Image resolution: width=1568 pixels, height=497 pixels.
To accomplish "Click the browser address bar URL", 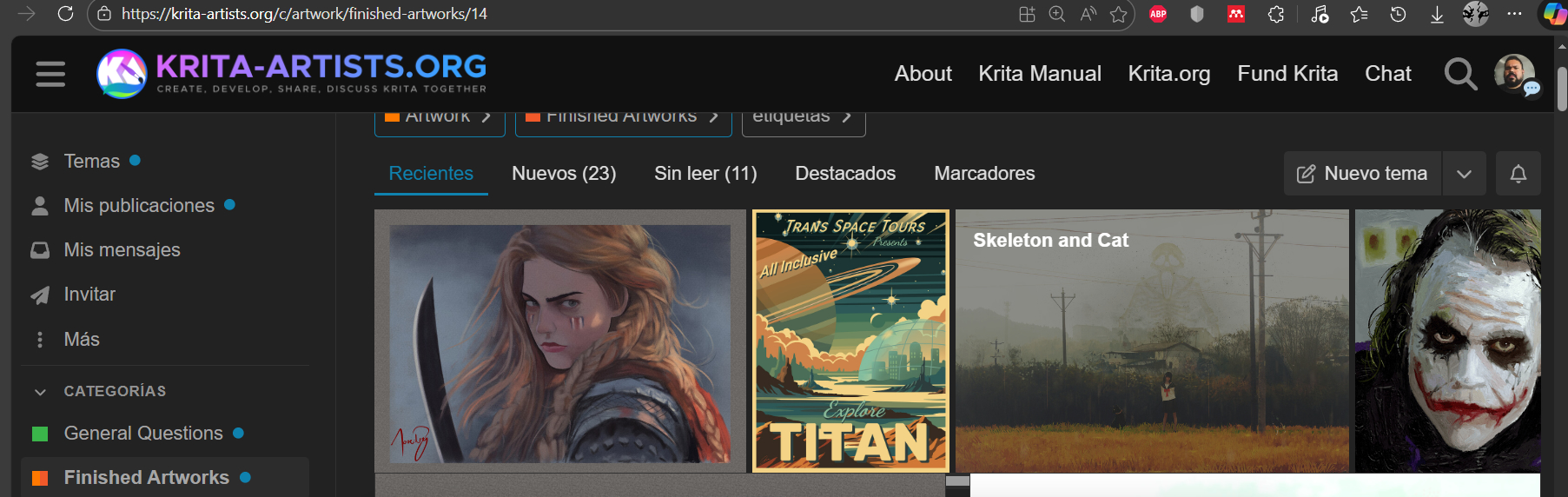I will (x=304, y=14).
